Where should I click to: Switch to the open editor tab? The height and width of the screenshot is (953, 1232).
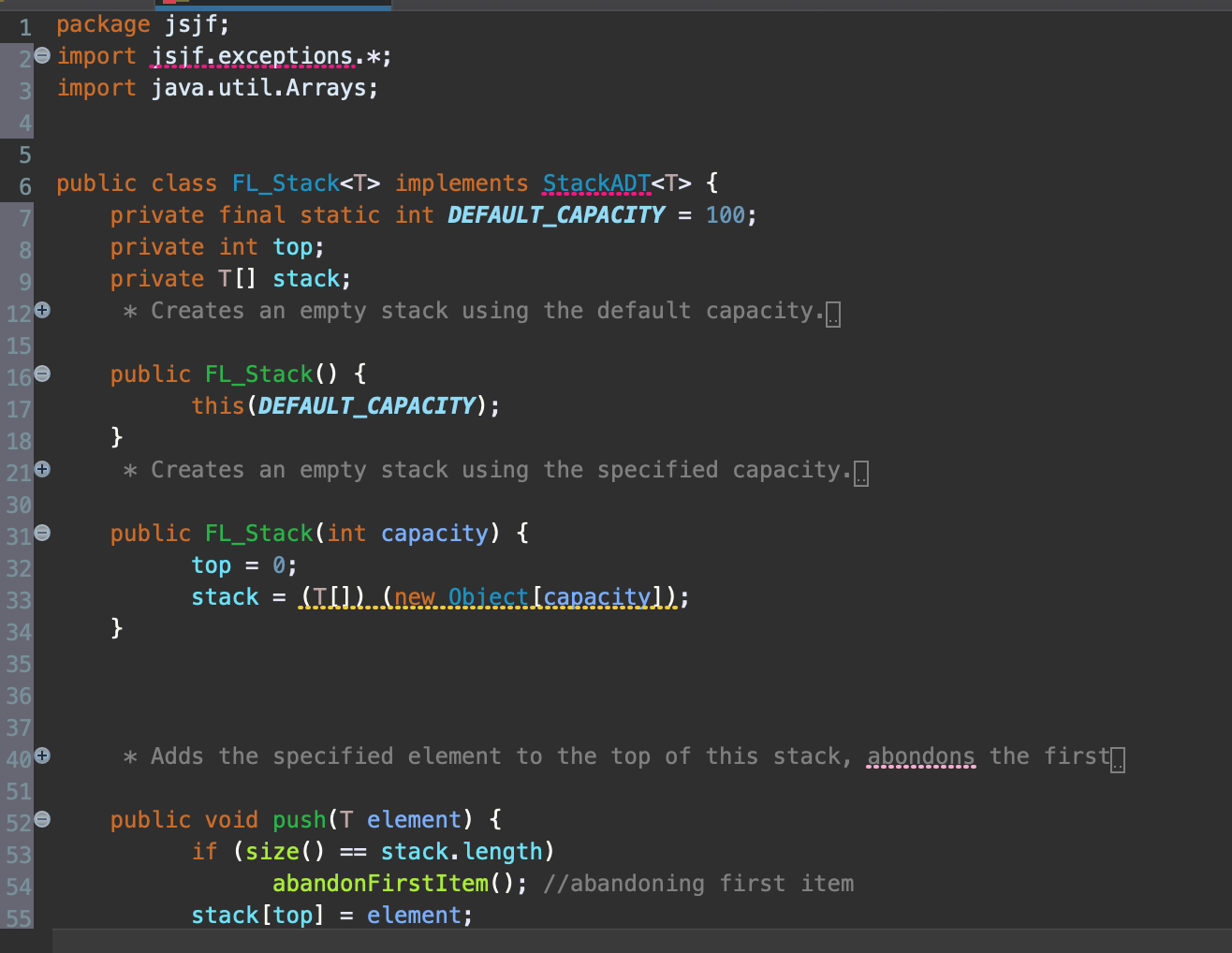coord(271,6)
